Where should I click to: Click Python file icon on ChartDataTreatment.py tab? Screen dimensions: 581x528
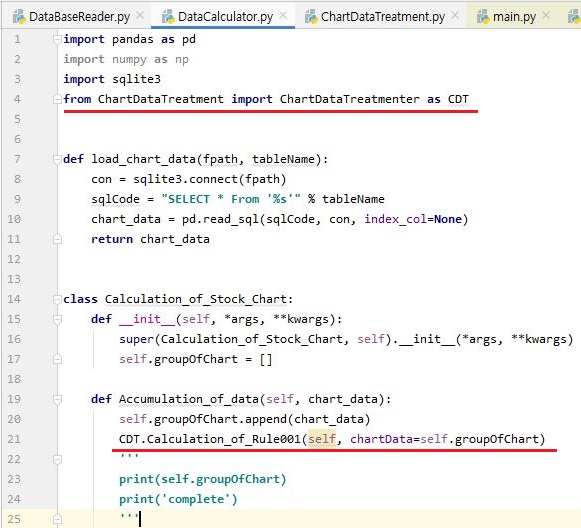[311, 17]
